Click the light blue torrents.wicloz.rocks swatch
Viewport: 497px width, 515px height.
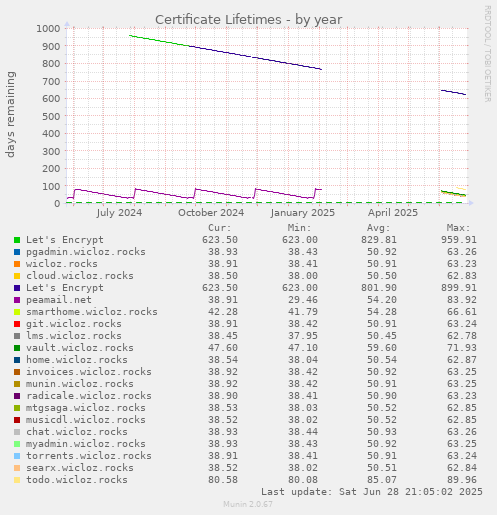[x=17, y=456]
